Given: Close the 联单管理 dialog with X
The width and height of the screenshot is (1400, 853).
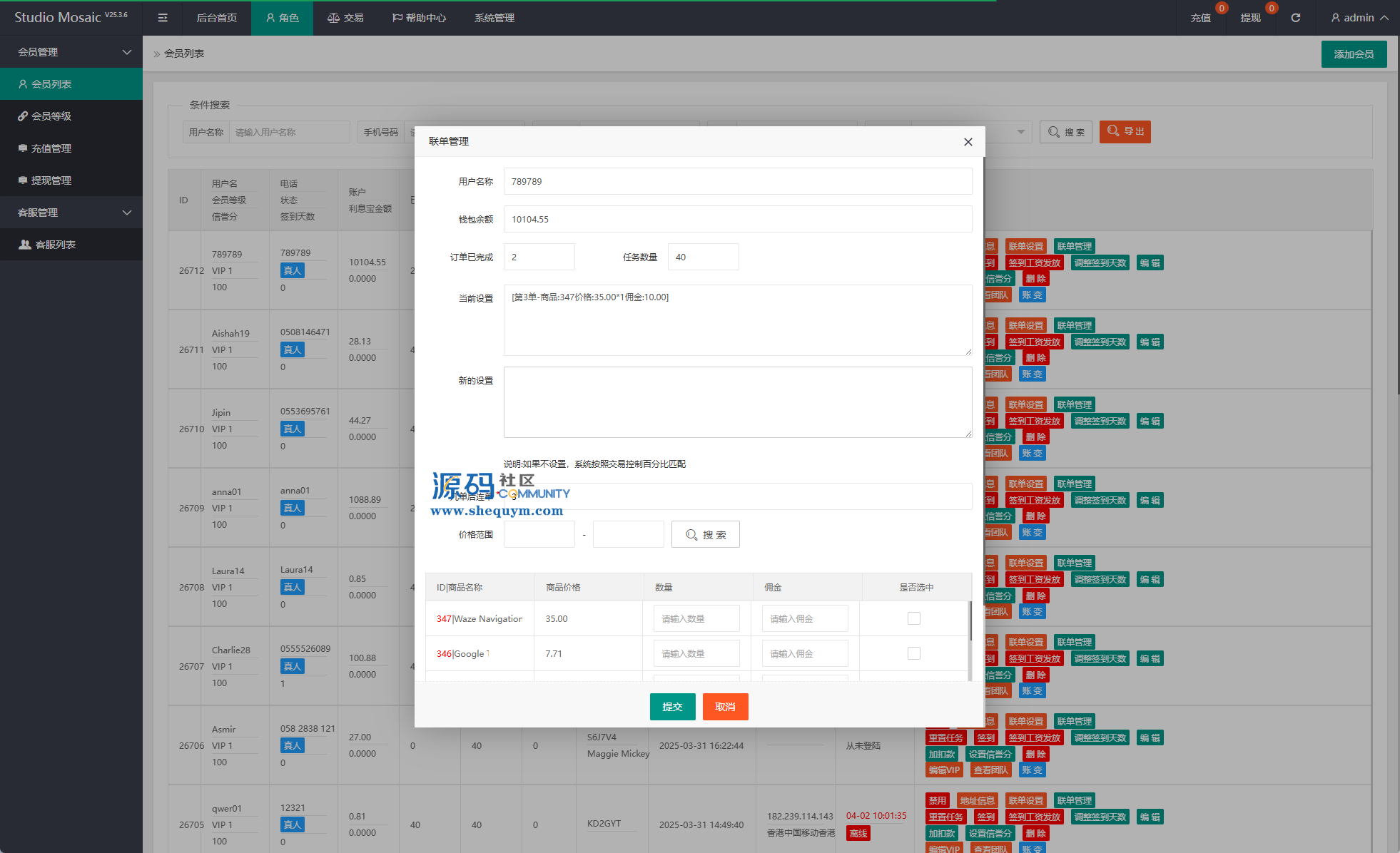Looking at the screenshot, I should coord(968,142).
